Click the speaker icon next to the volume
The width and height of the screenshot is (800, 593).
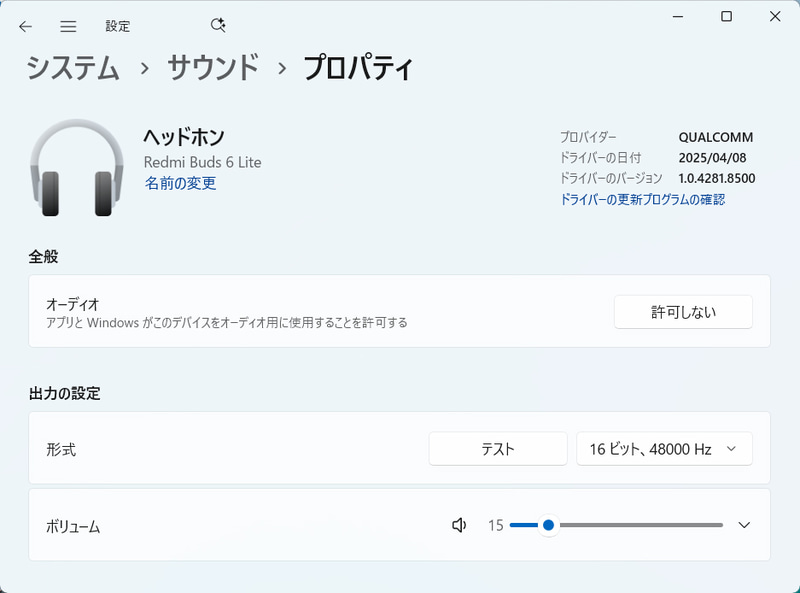(458, 524)
